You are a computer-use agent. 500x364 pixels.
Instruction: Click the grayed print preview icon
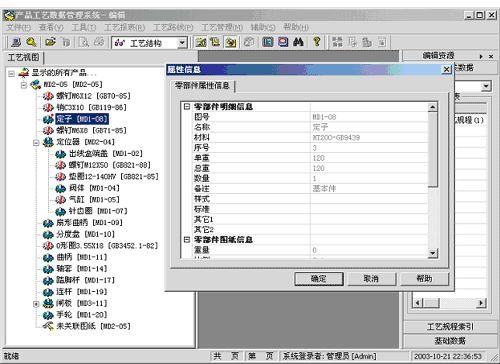coord(84,42)
